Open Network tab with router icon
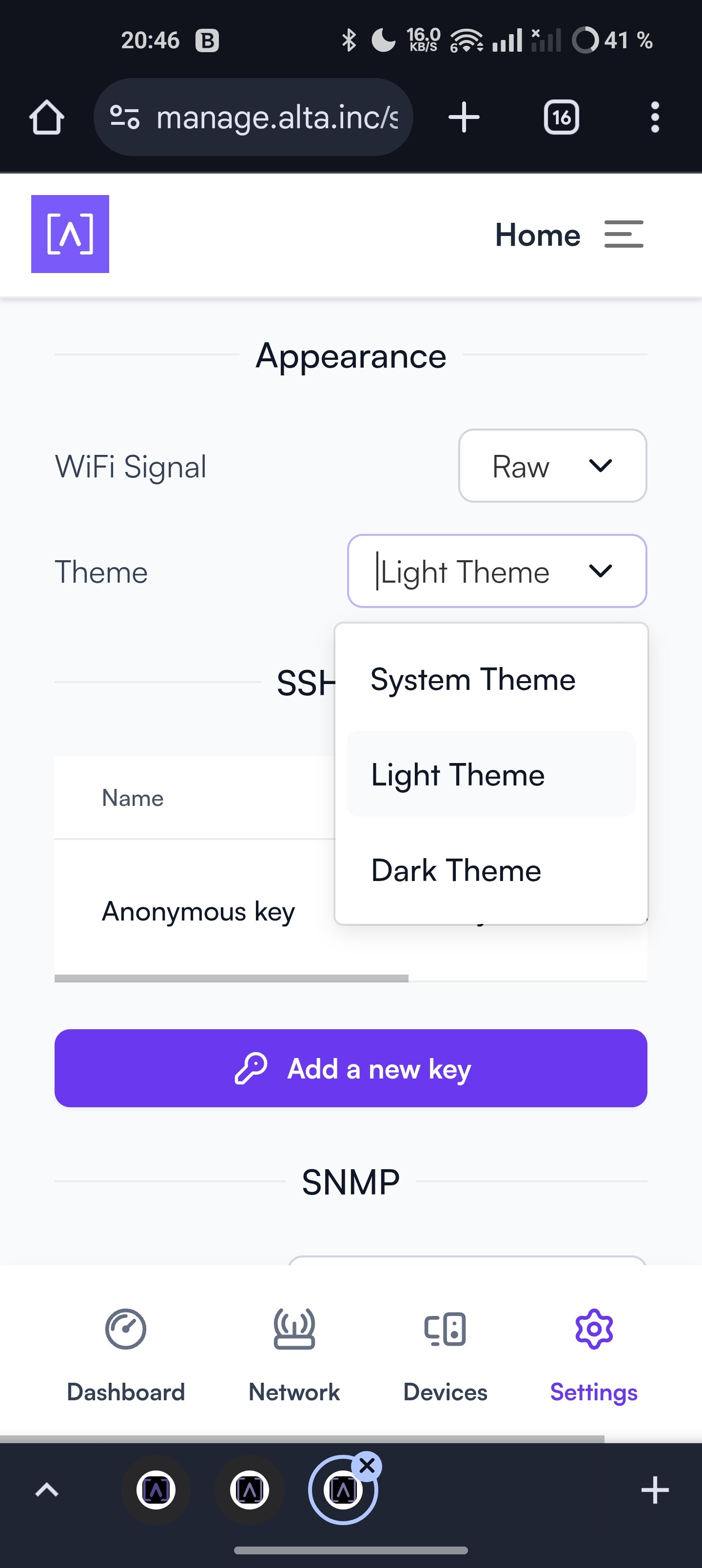 click(294, 1329)
